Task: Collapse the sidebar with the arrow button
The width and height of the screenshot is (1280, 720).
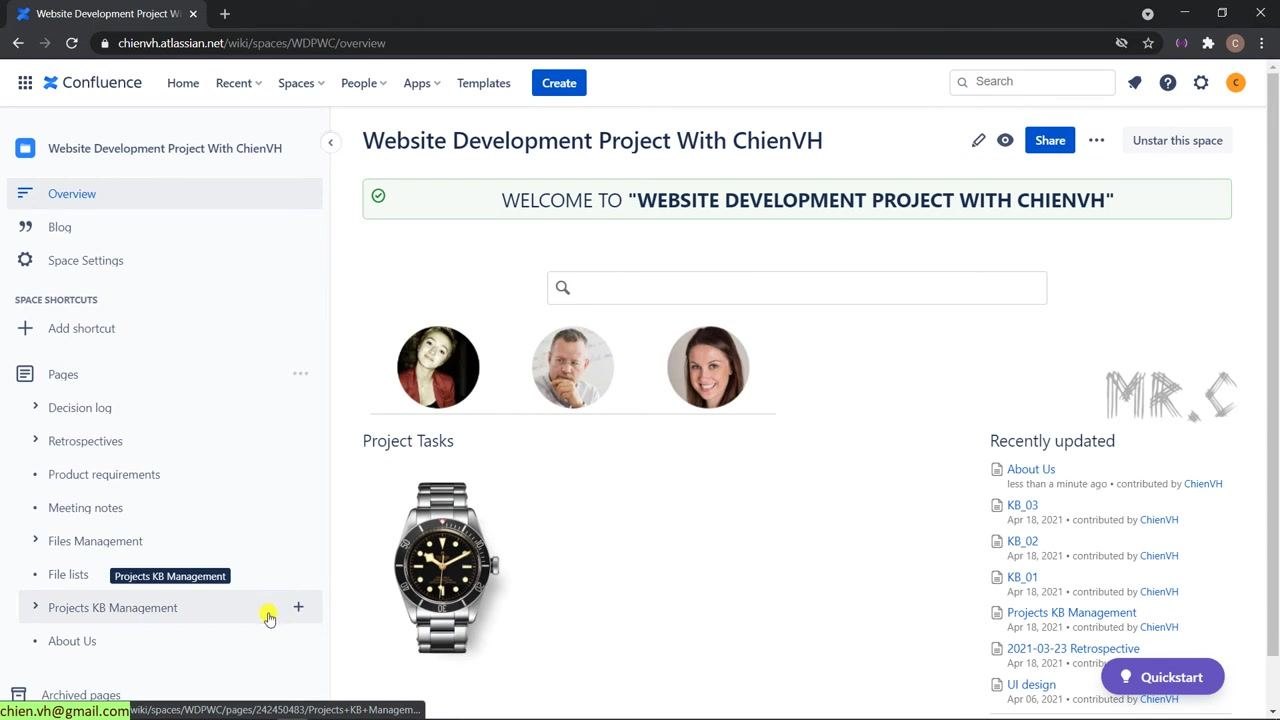Action: click(330, 143)
